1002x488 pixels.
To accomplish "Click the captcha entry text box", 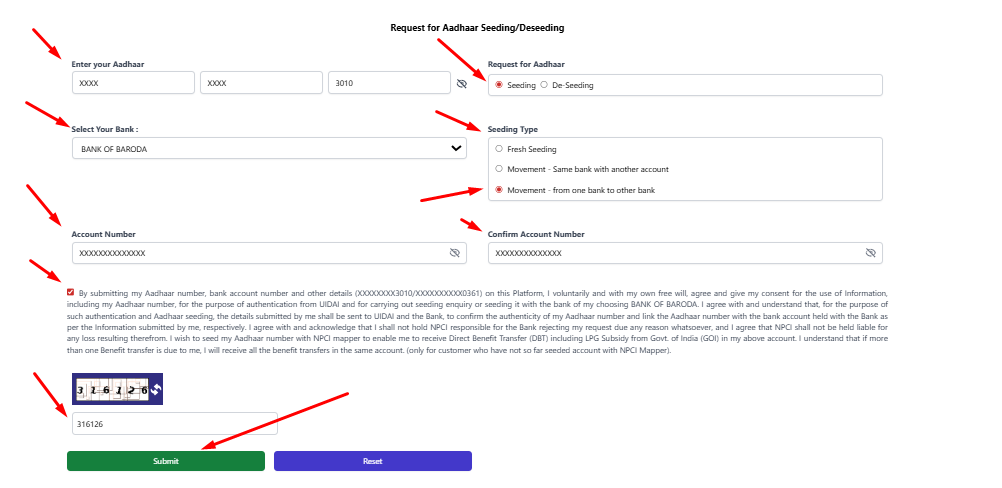I will point(172,424).
